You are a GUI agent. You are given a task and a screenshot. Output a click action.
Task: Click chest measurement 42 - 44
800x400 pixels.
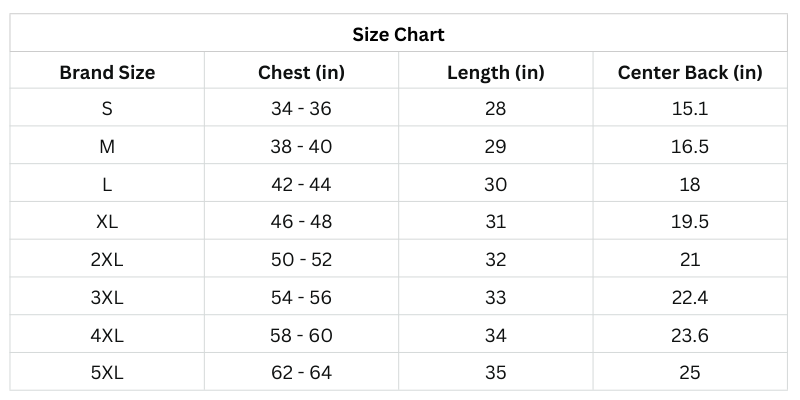pos(301,185)
